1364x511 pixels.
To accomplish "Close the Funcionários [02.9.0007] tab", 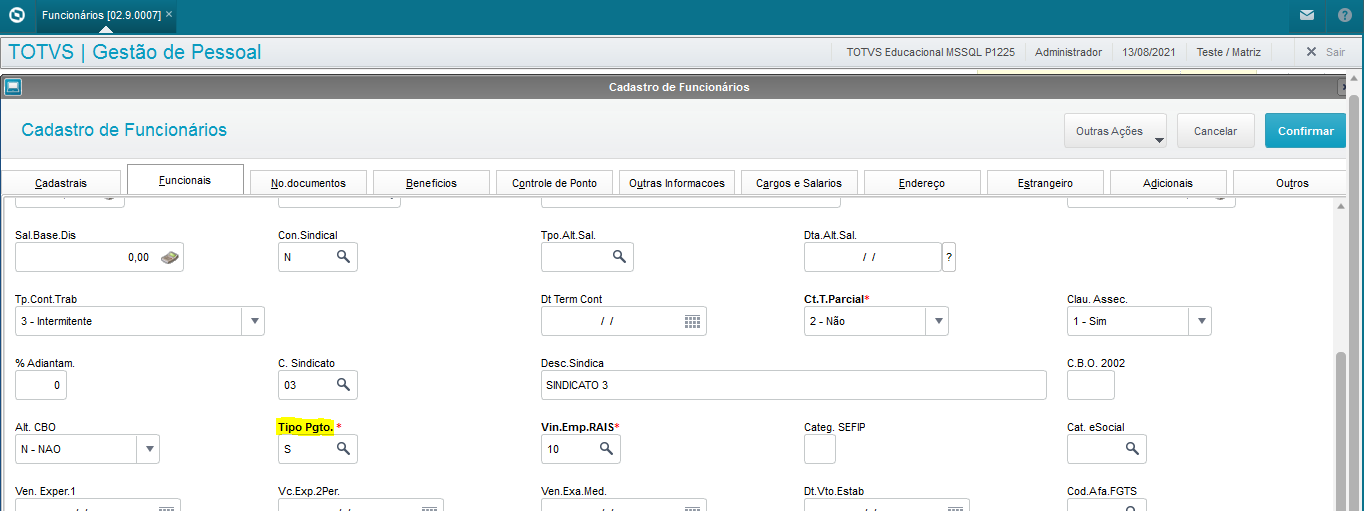I will [x=169, y=15].
